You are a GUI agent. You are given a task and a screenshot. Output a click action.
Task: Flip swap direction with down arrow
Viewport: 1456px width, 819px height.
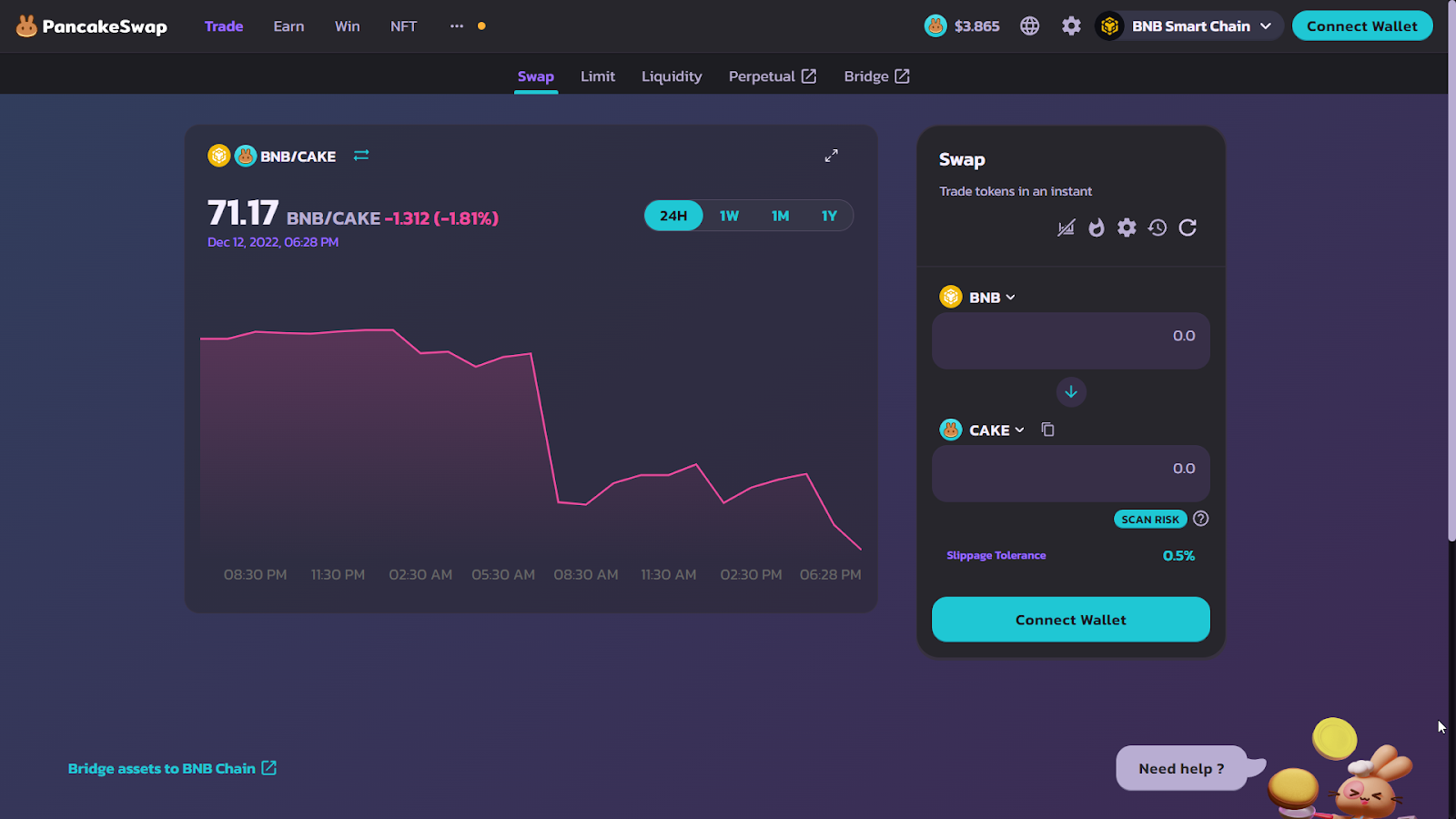coord(1071,392)
